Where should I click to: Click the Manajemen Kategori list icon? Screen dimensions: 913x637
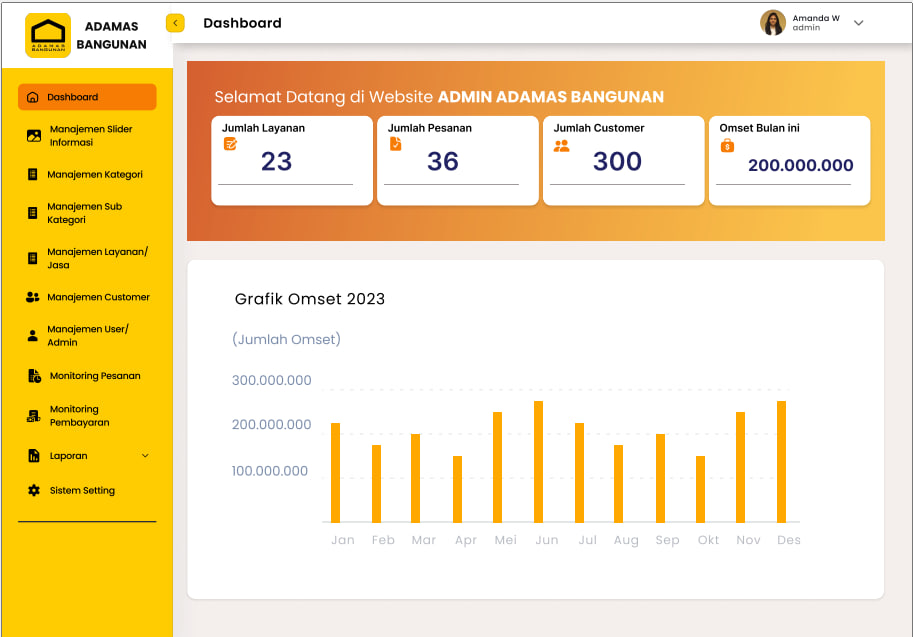tap(33, 174)
